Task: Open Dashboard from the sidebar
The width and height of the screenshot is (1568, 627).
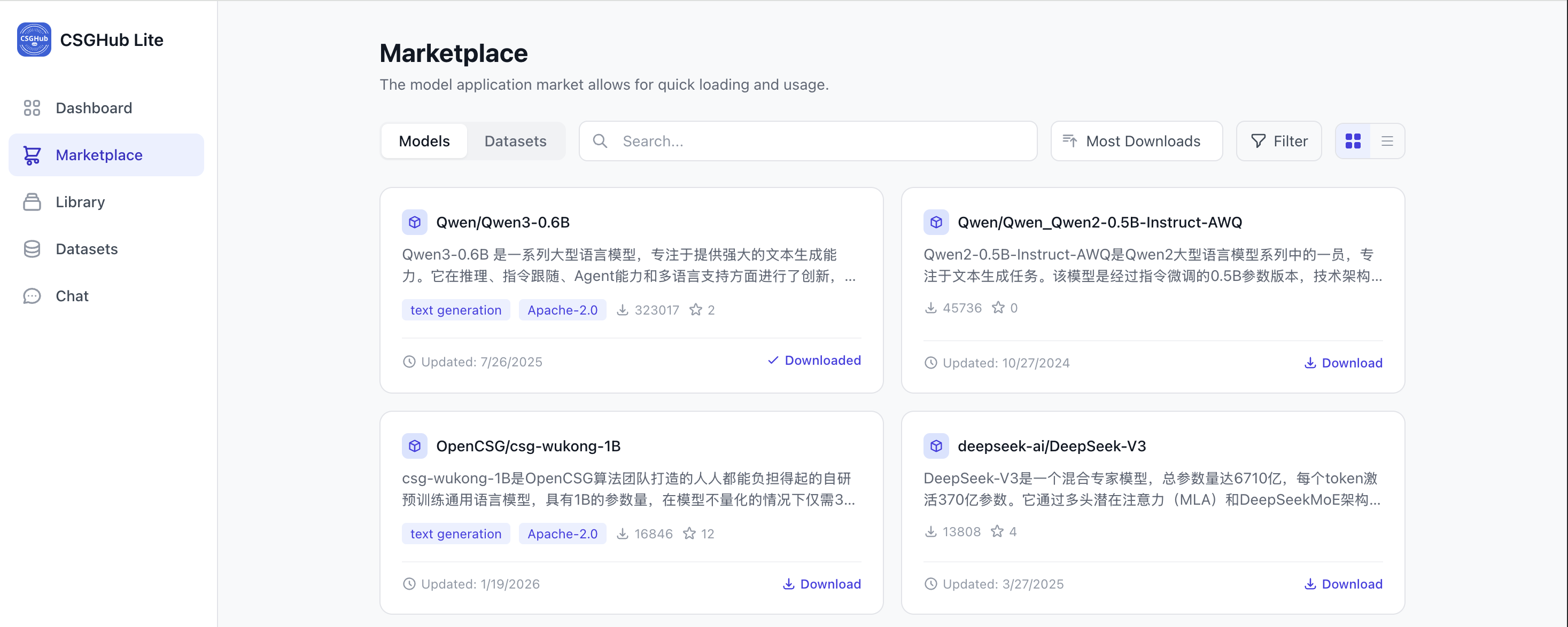Action: pyautogui.click(x=93, y=108)
